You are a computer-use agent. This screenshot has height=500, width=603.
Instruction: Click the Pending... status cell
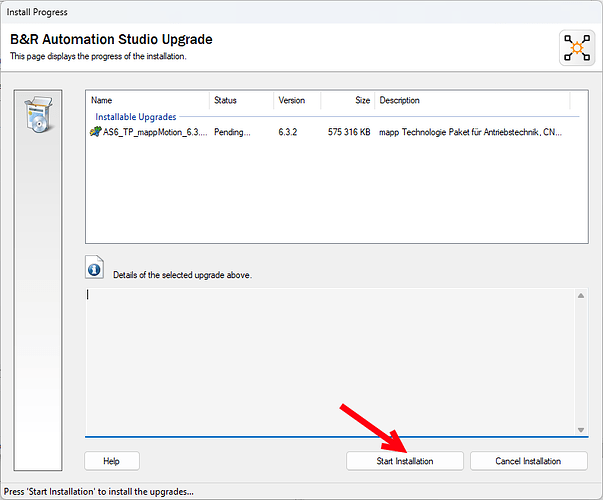232,132
